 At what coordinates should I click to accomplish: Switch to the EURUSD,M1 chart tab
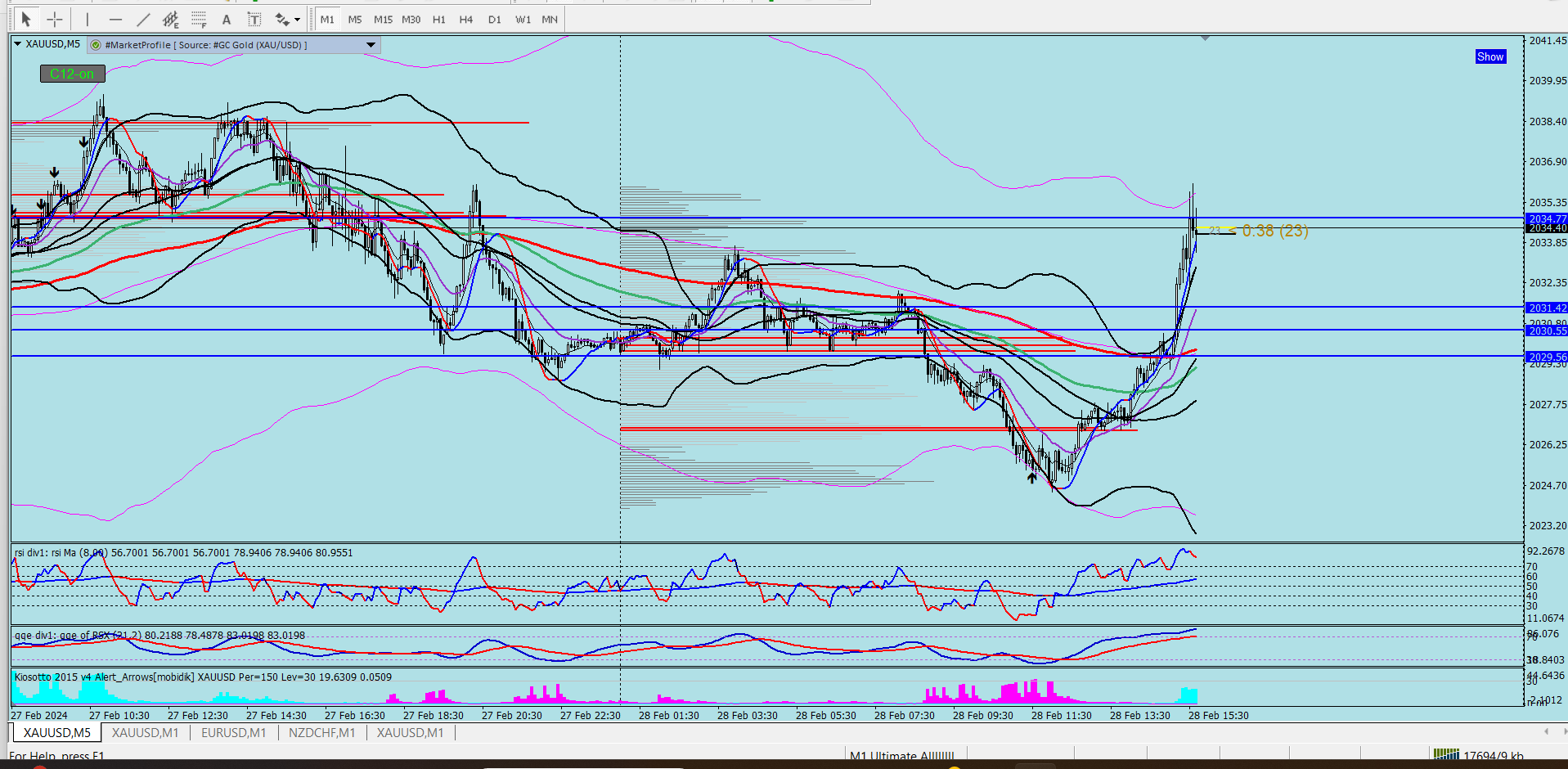234,732
